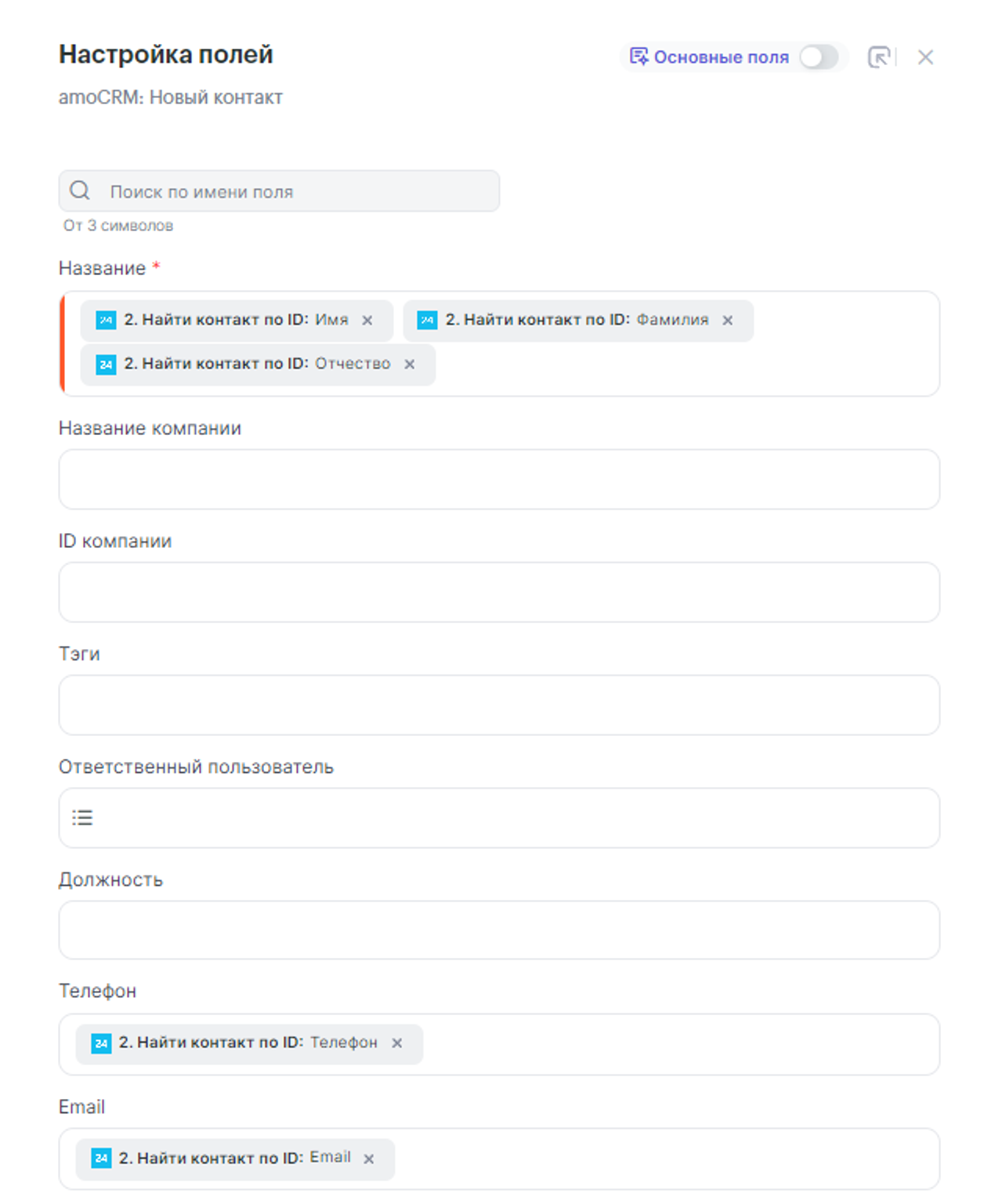Click the ID компании input field

click(499, 592)
